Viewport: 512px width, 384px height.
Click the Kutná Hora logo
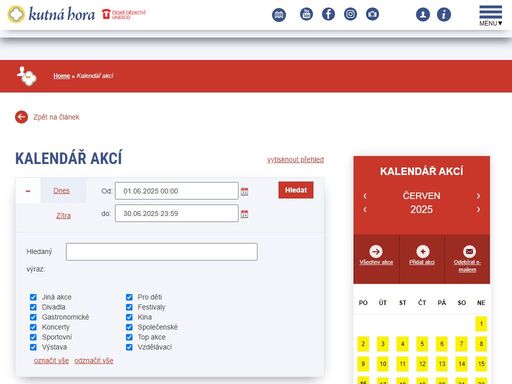(x=51, y=14)
